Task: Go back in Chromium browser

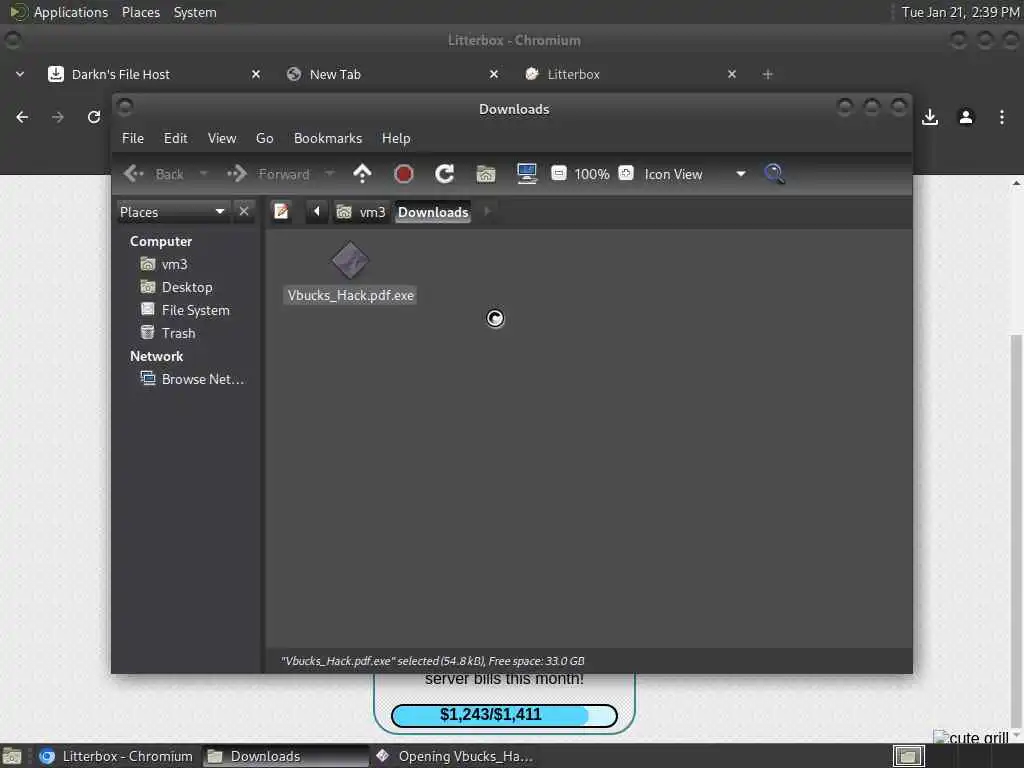Action: point(22,117)
